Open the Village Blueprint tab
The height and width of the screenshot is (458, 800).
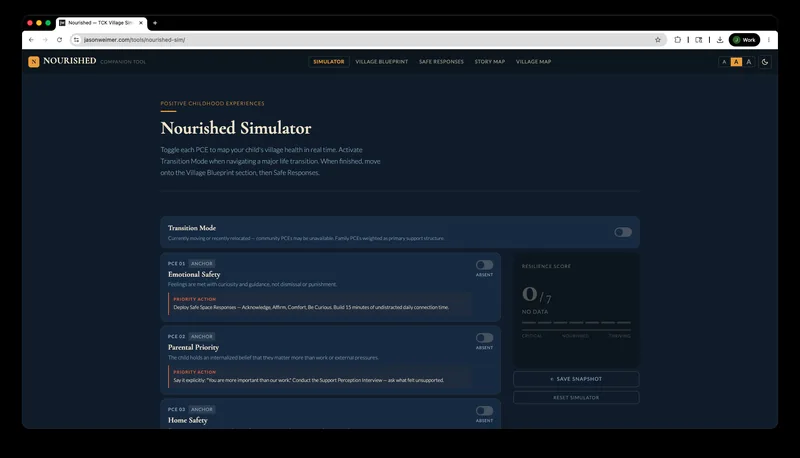point(382,62)
